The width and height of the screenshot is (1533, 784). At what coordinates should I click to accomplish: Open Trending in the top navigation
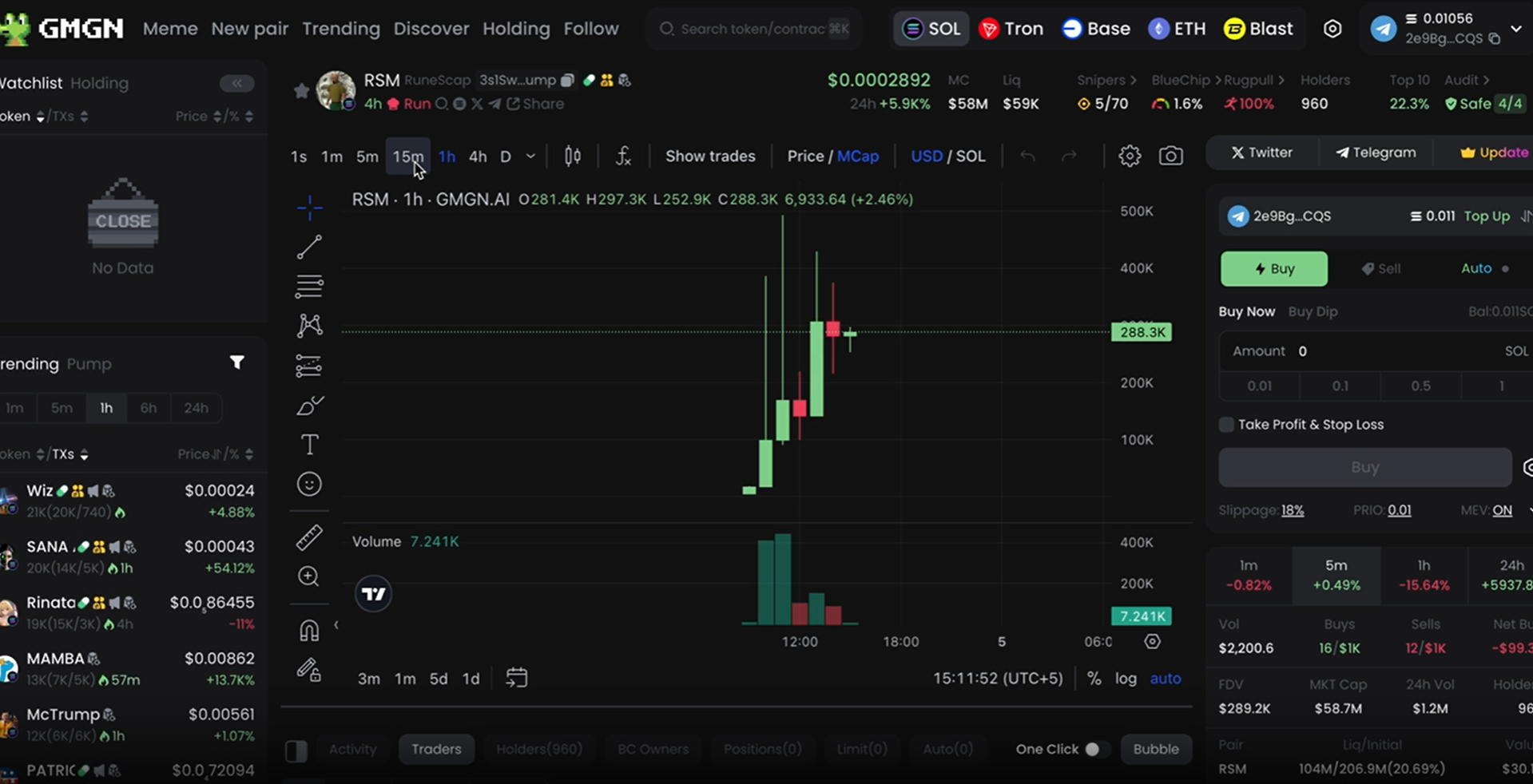pyautogui.click(x=341, y=29)
